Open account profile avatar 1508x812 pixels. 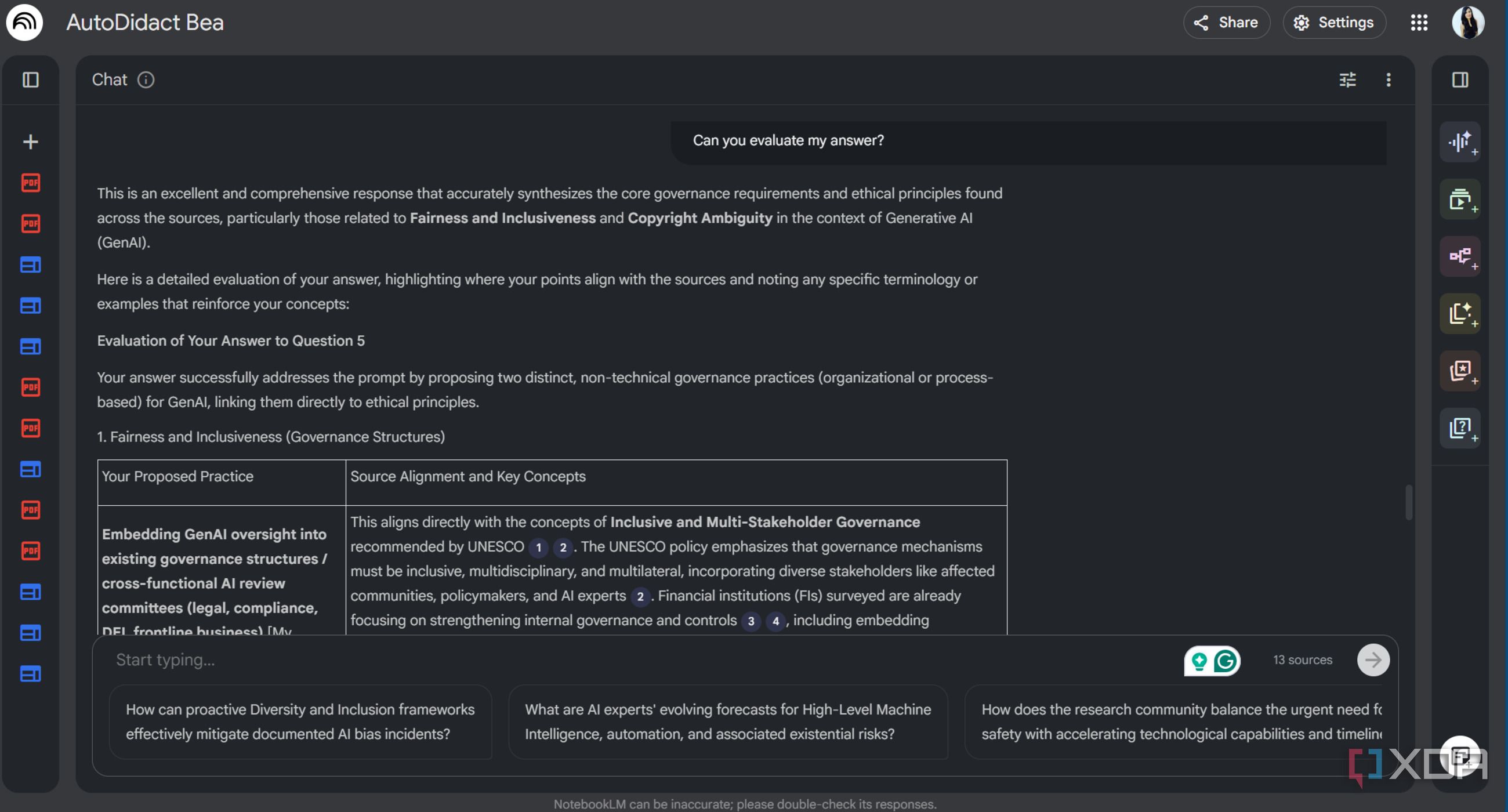pyautogui.click(x=1467, y=22)
